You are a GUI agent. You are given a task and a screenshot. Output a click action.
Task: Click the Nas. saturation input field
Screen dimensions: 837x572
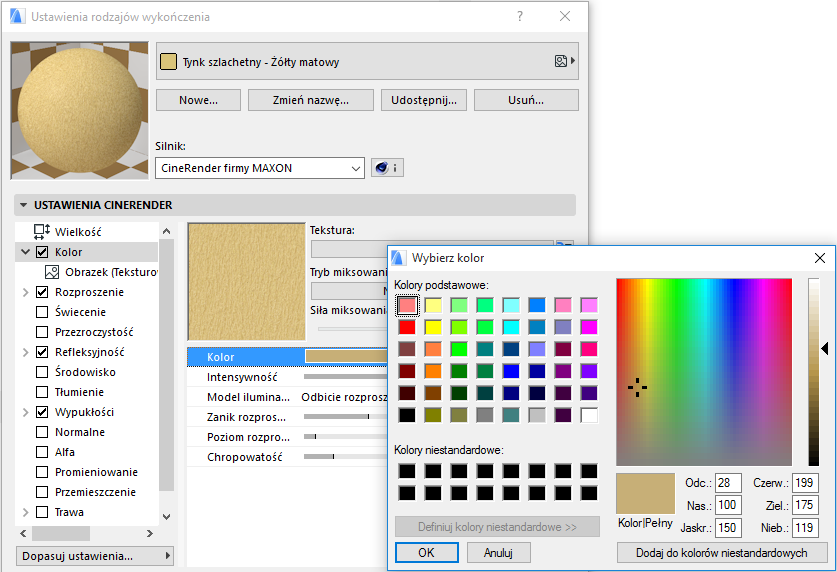coord(728,505)
